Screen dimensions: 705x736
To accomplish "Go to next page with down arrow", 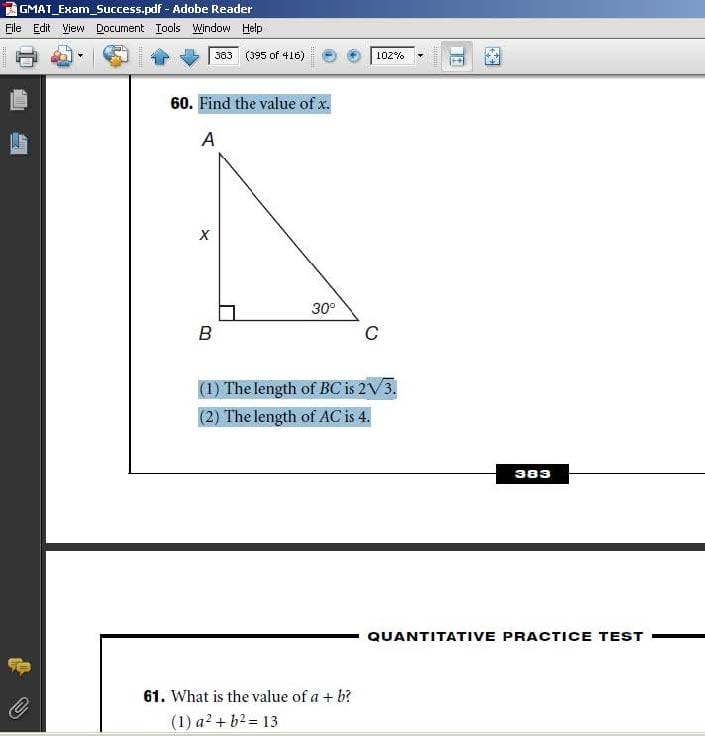I will [x=190, y=57].
